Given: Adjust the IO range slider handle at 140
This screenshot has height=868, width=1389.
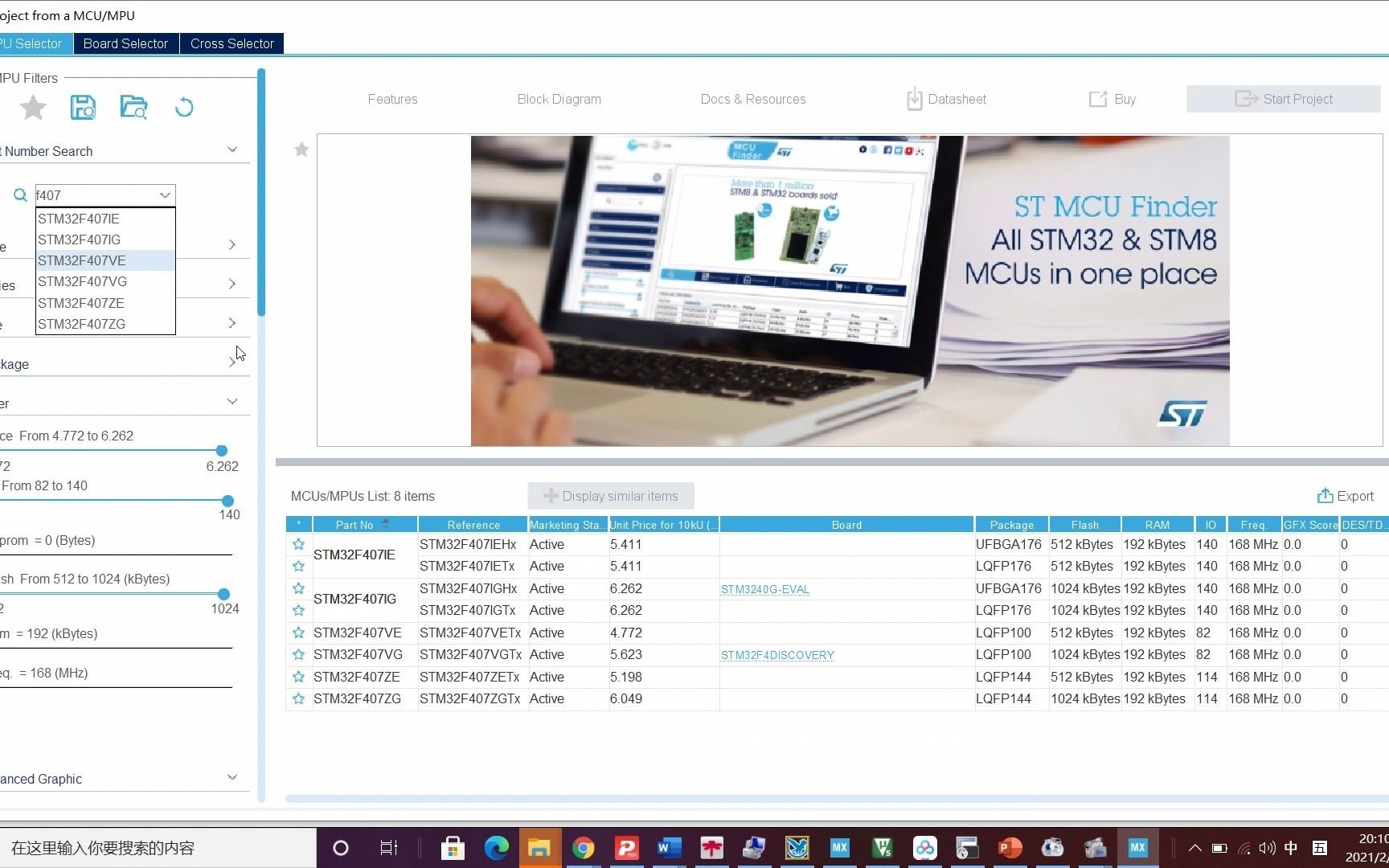Looking at the screenshot, I should [227, 501].
